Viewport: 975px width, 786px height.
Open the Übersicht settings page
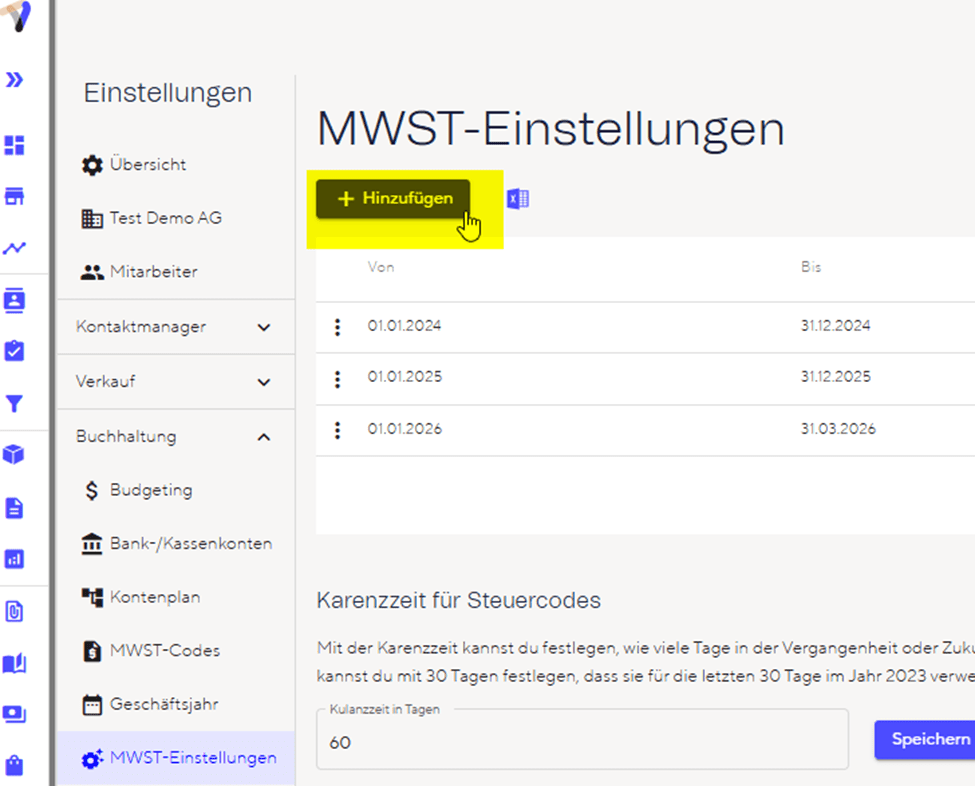[147, 165]
